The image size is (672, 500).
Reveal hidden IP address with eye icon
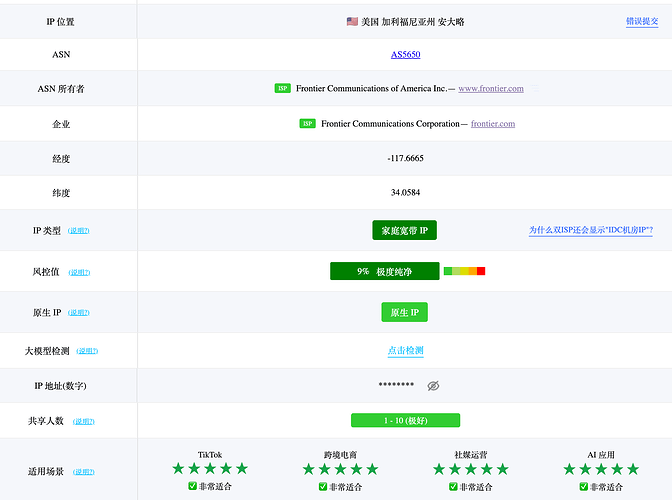click(433, 386)
